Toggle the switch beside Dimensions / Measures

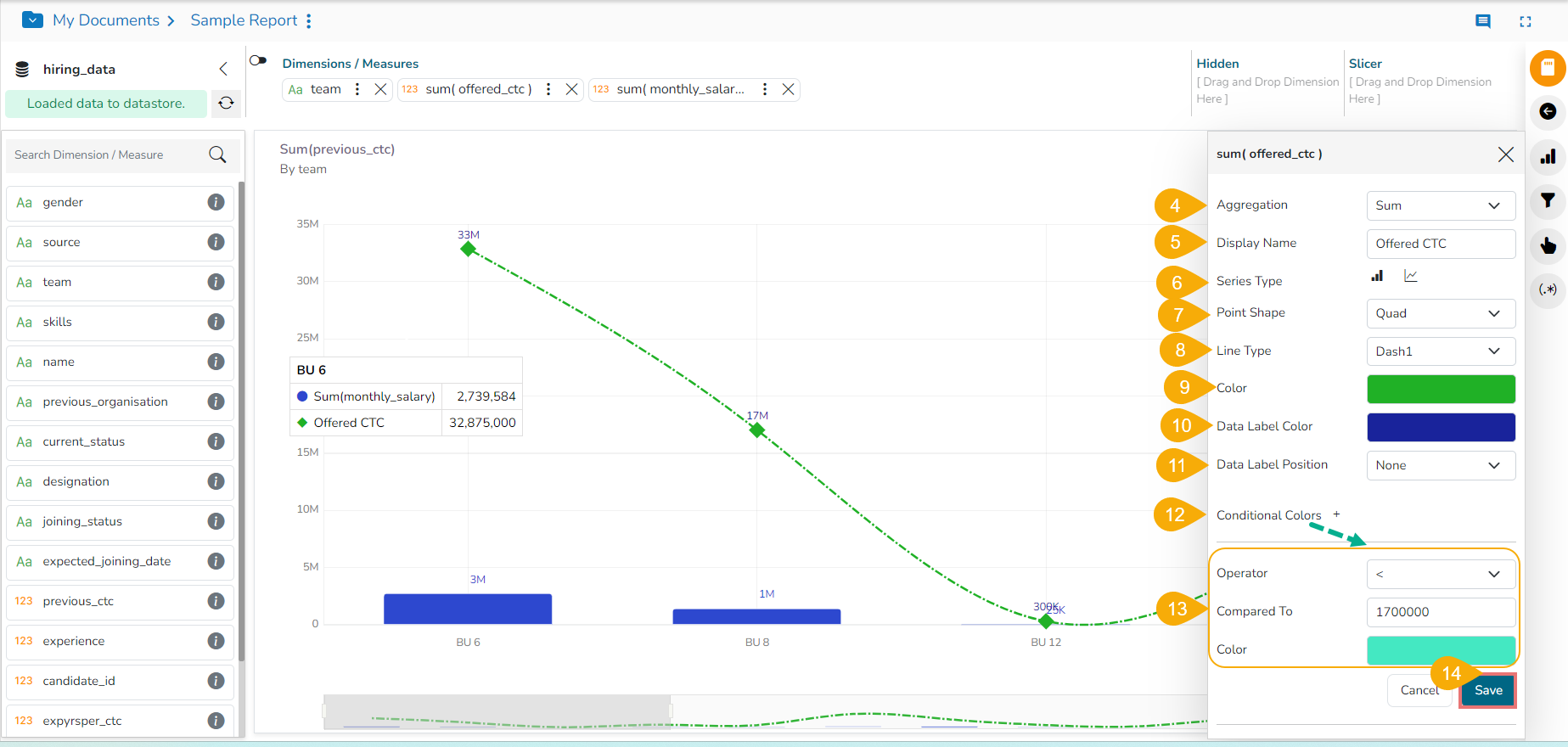click(x=258, y=60)
